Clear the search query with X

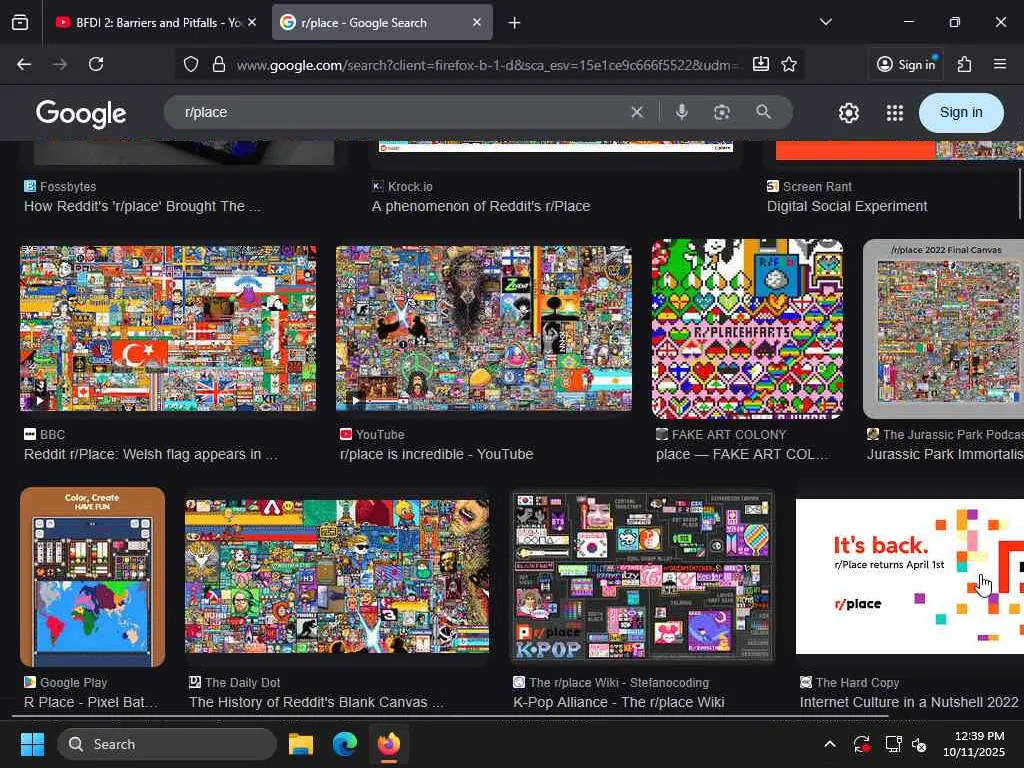(637, 112)
